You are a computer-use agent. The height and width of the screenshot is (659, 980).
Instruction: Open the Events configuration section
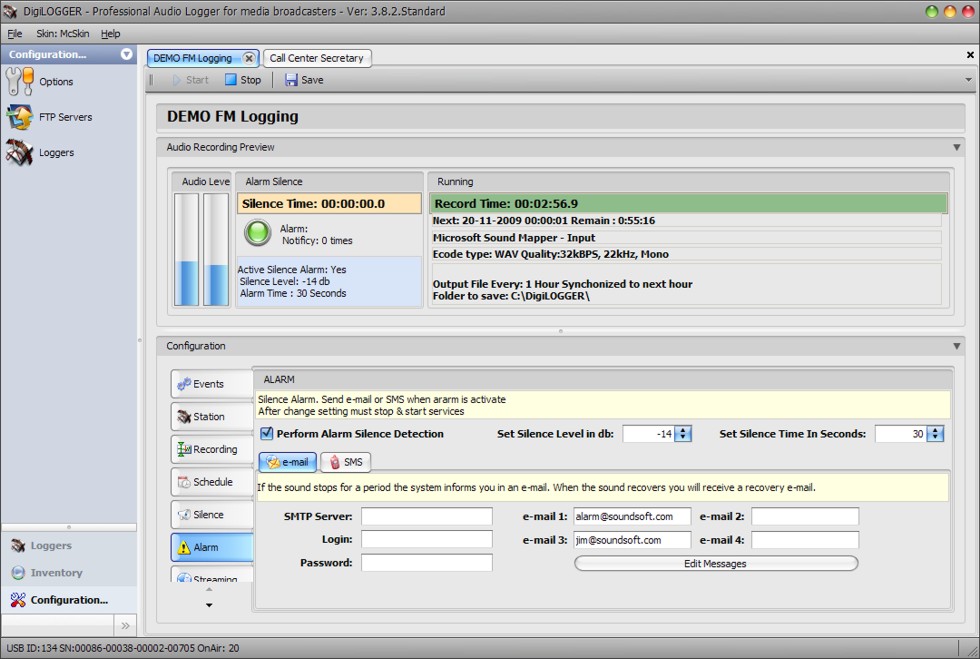pyautogui.click(x=211, y=384)
